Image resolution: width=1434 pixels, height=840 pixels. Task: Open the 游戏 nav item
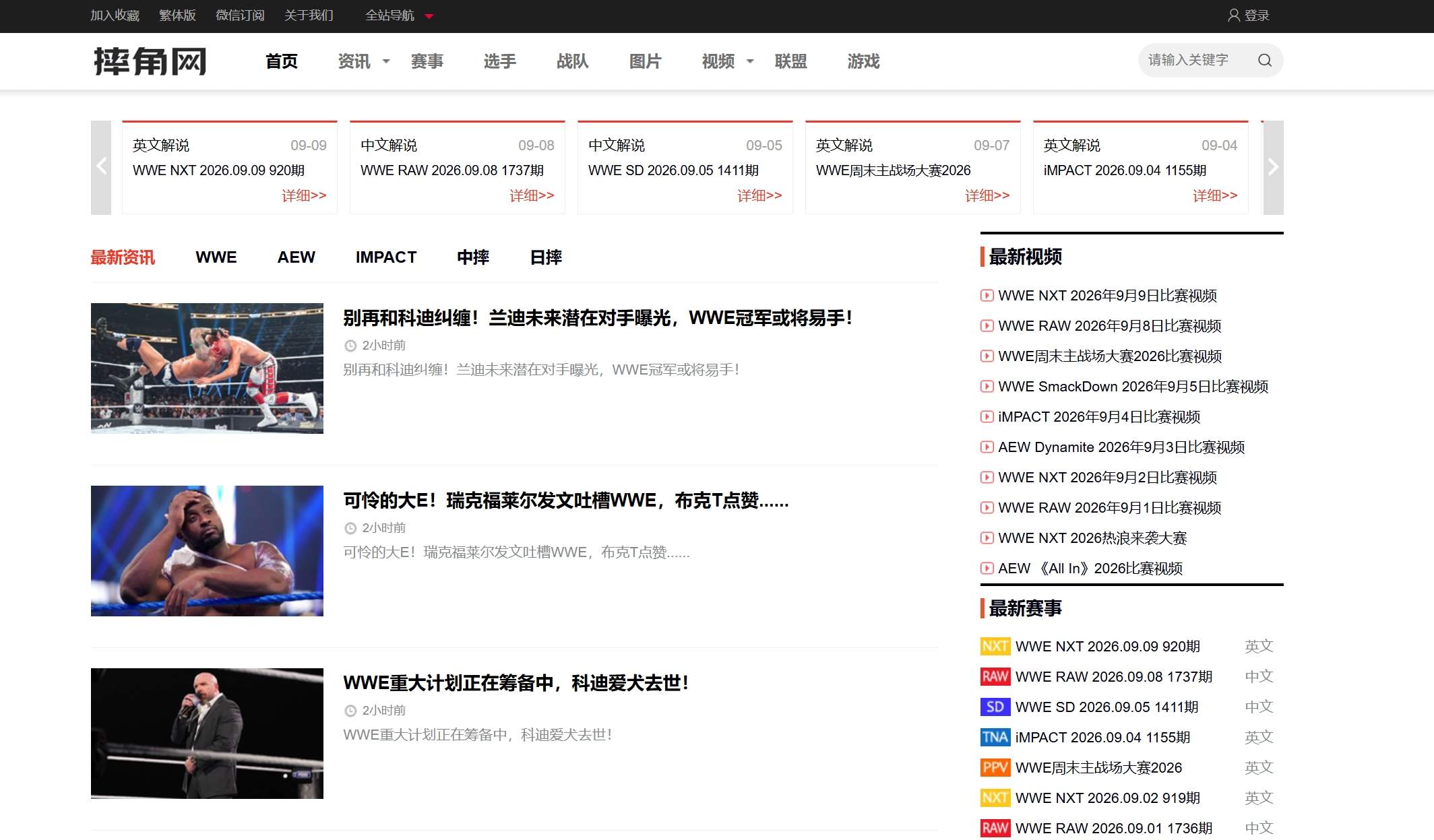click(x=864, y=61)
